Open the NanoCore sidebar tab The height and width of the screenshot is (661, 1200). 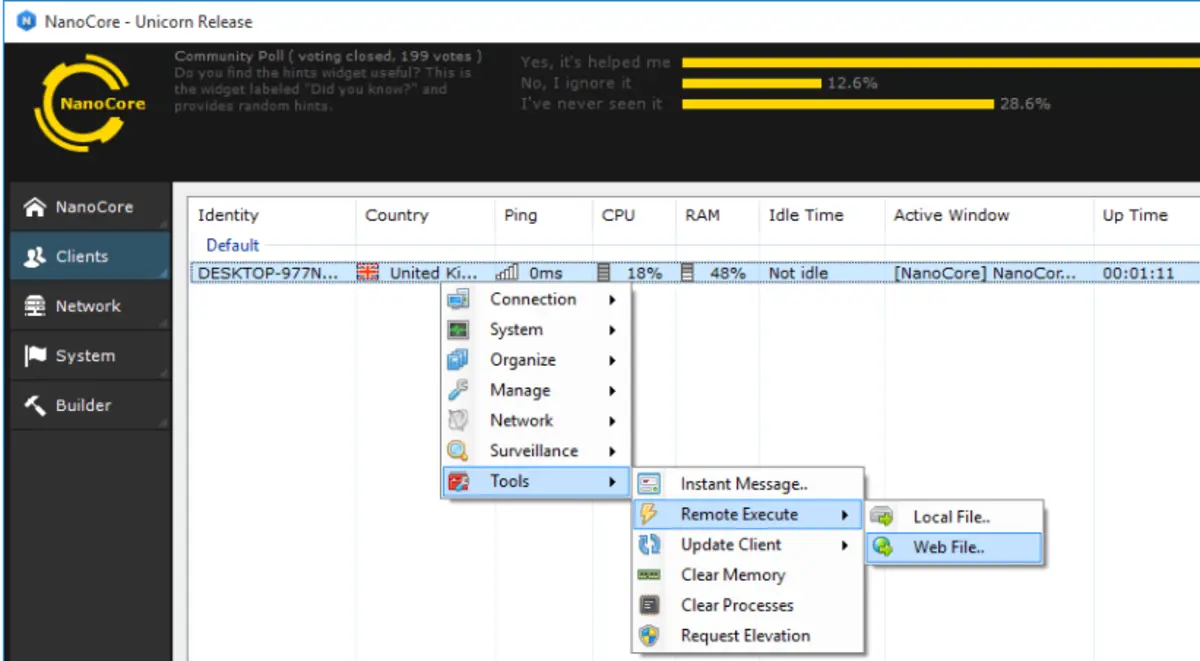click(x=90, y=207)
